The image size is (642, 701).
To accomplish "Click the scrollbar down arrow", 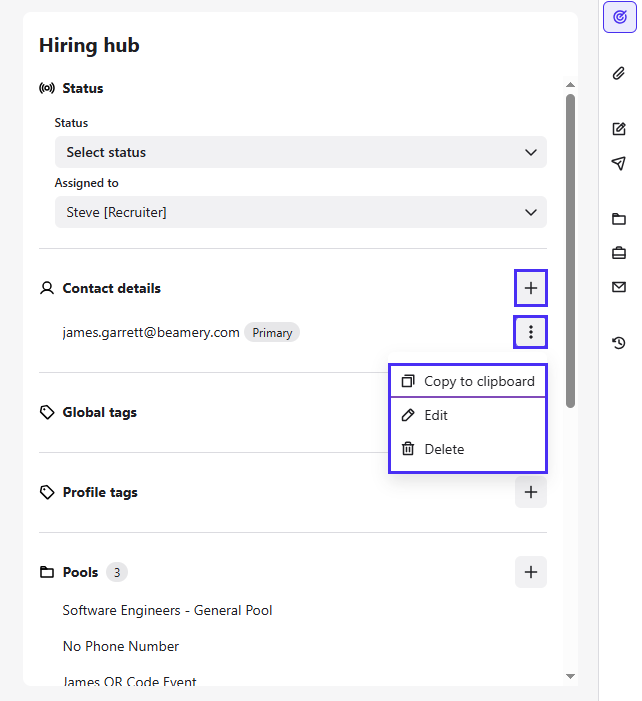I will click(570, 676).
